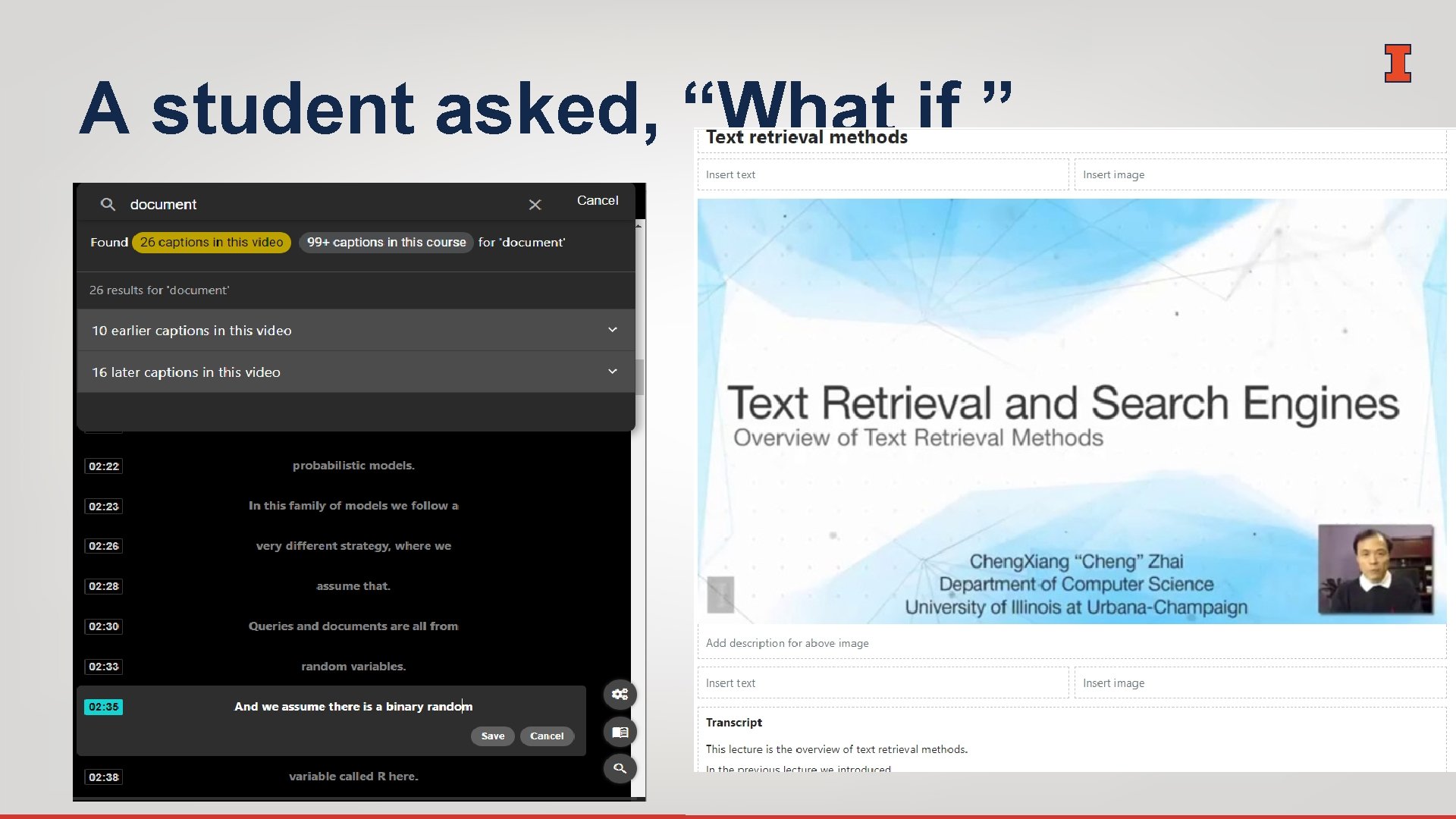Open the glossary book icon
The height and width of the screenshot is (819, 1456).
pyautogui.click(x=620, y=731)
